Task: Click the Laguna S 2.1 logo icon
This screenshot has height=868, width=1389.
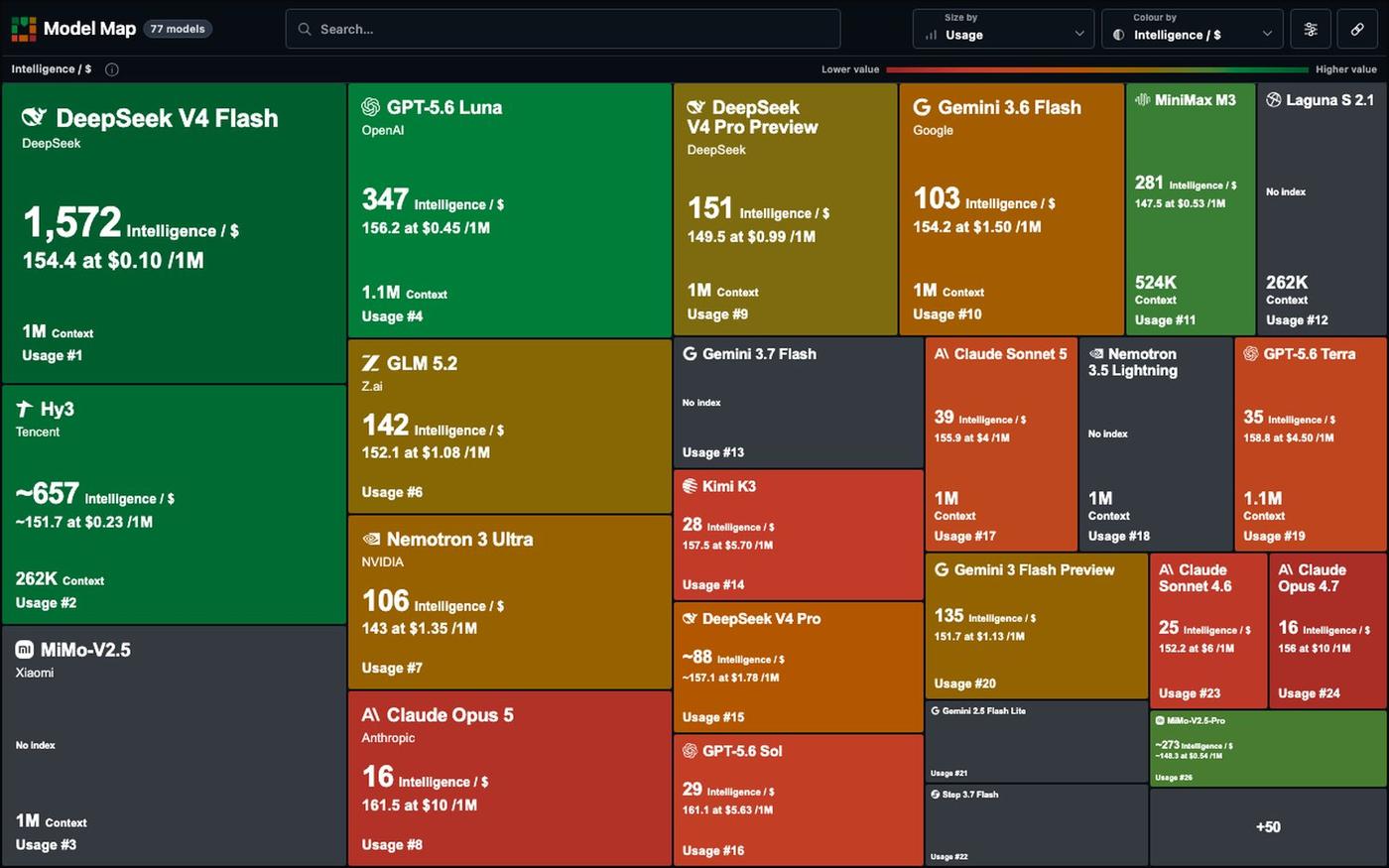Action: [1274, 100]
